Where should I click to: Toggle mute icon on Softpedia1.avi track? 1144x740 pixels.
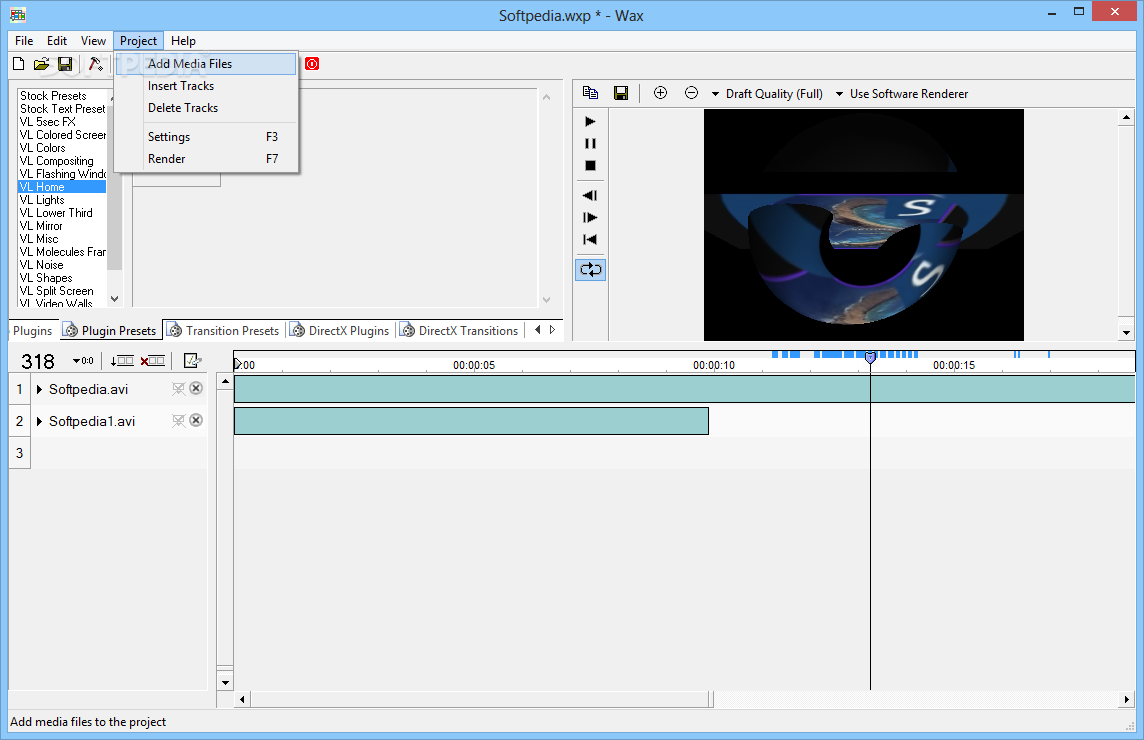[x=178, y=421]
